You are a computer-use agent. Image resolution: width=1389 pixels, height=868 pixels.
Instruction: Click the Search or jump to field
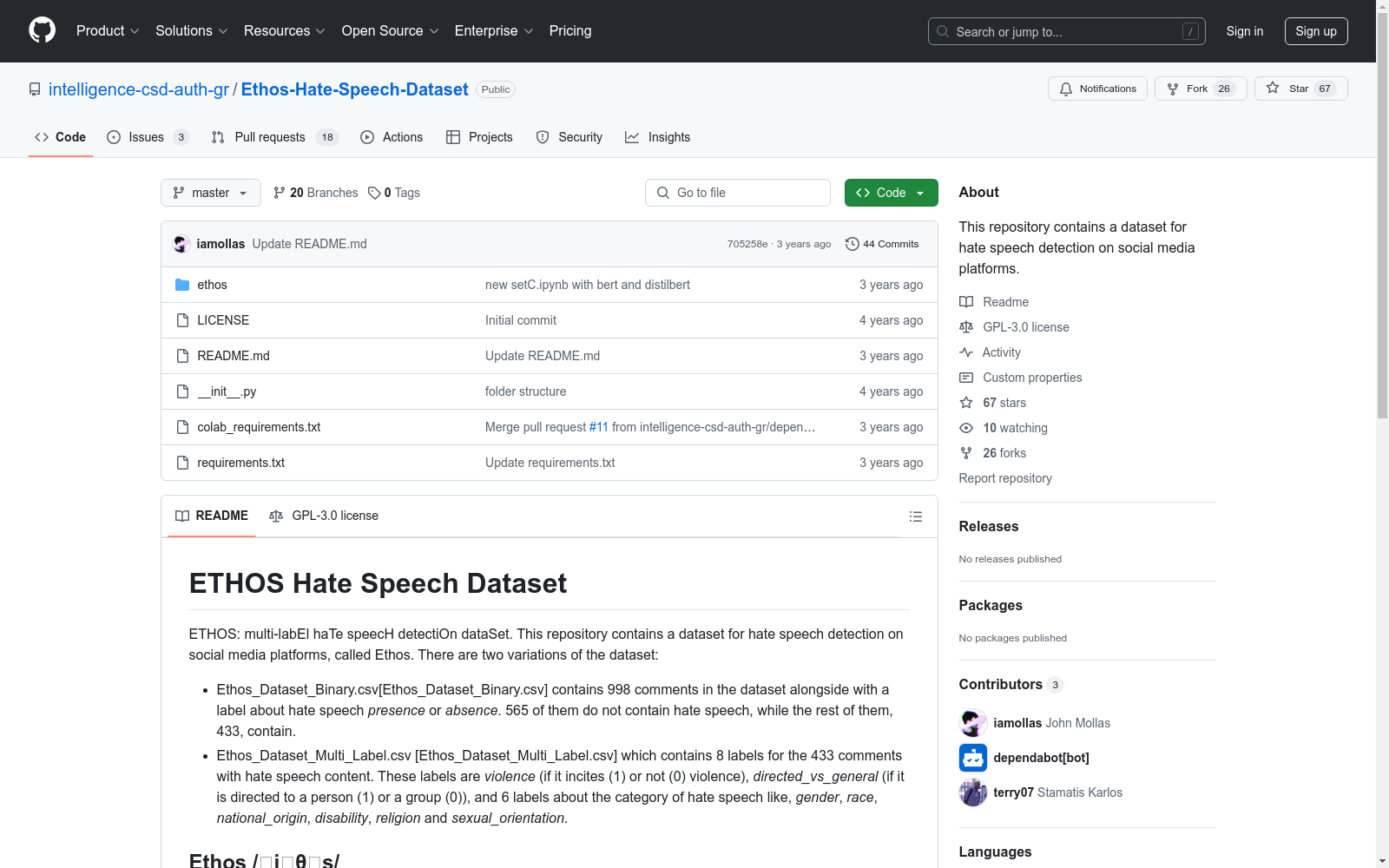coord(1067,31)
